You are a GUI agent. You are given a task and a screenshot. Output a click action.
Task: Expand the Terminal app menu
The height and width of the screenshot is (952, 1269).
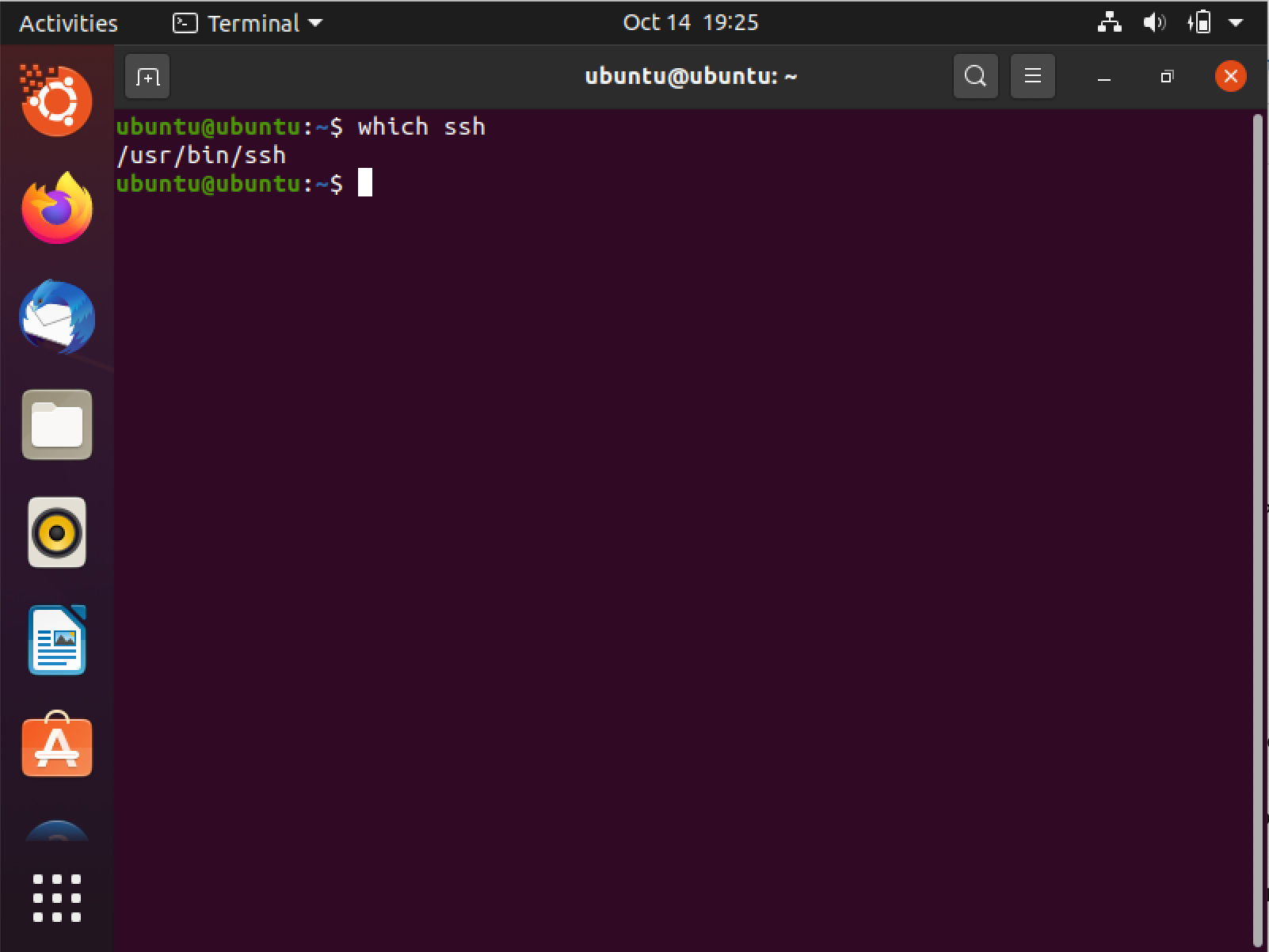click(248, 23)
